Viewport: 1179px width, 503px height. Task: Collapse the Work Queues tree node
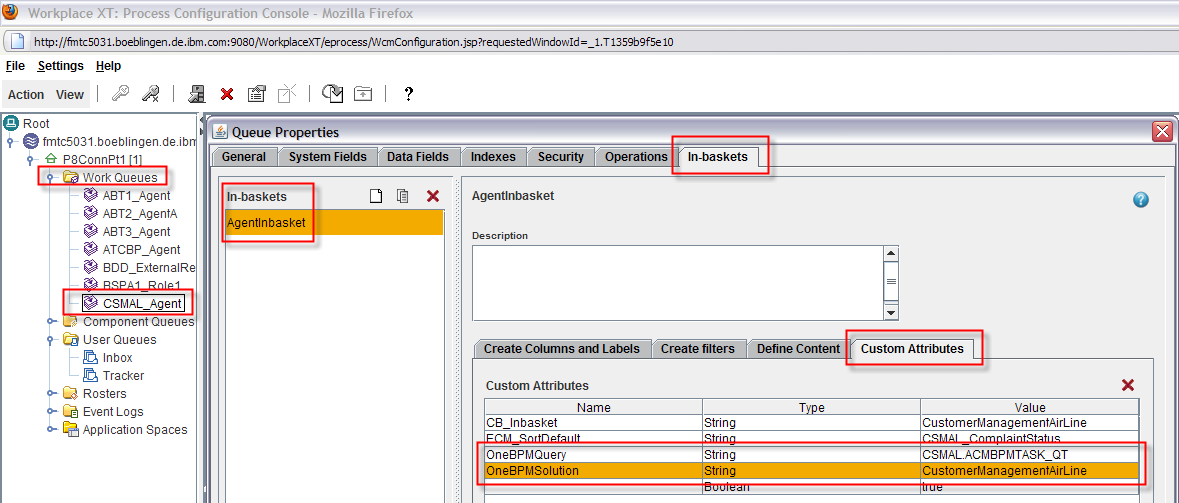(x=50, y=177)
